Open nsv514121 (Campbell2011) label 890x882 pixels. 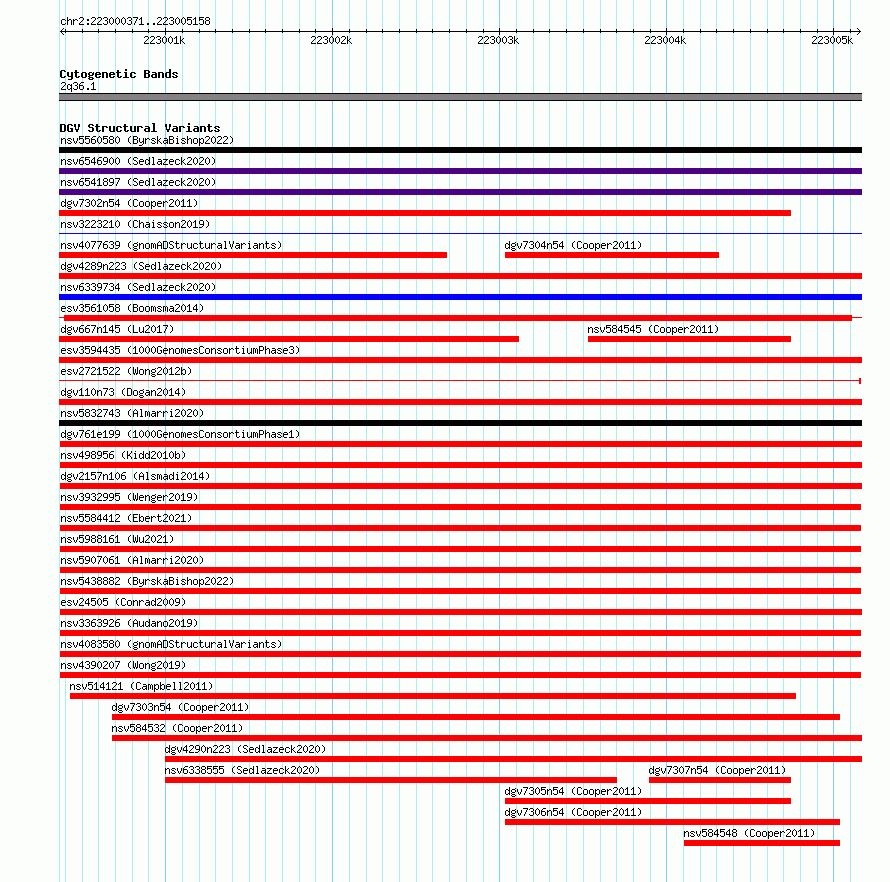pyautogui.click(x=141, y=686)
